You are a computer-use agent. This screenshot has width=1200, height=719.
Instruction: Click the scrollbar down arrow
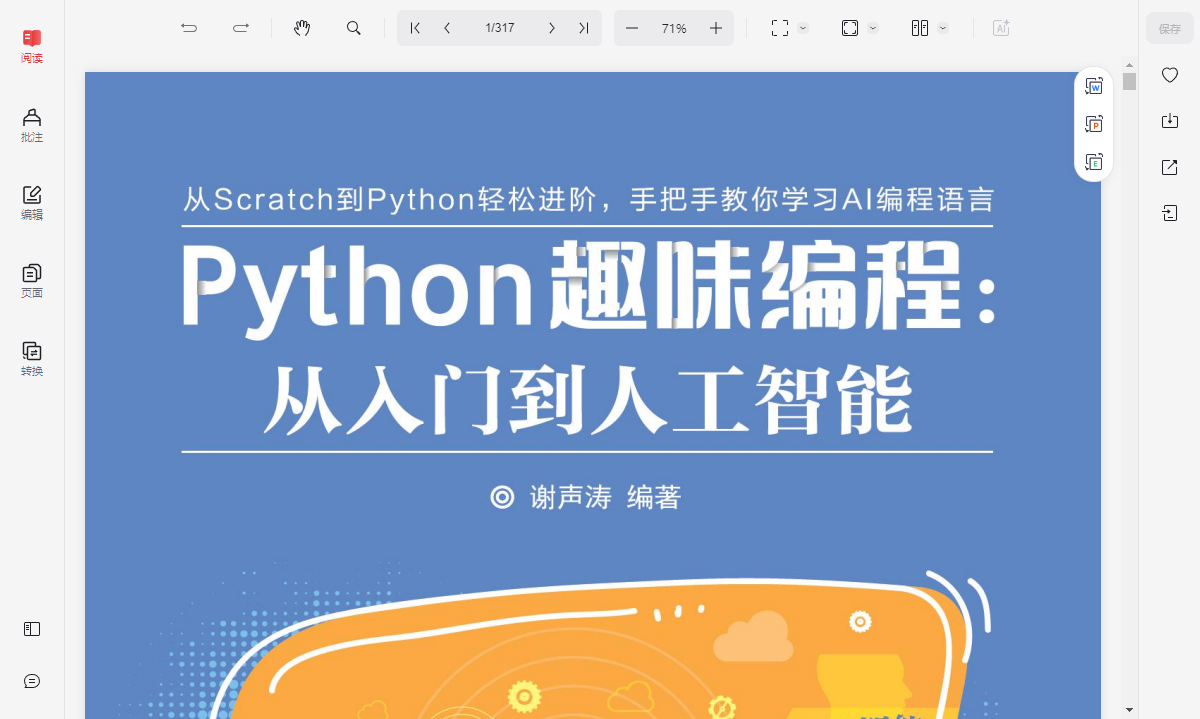coord(1129,709)
